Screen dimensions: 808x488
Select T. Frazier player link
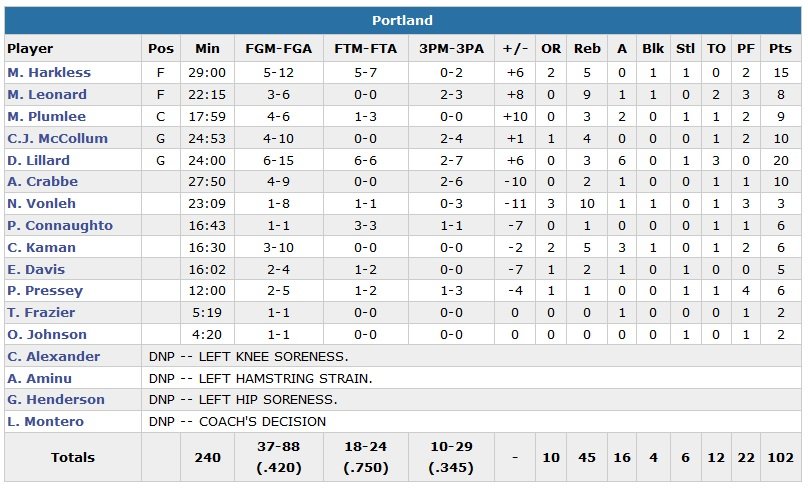click(42, 313)
